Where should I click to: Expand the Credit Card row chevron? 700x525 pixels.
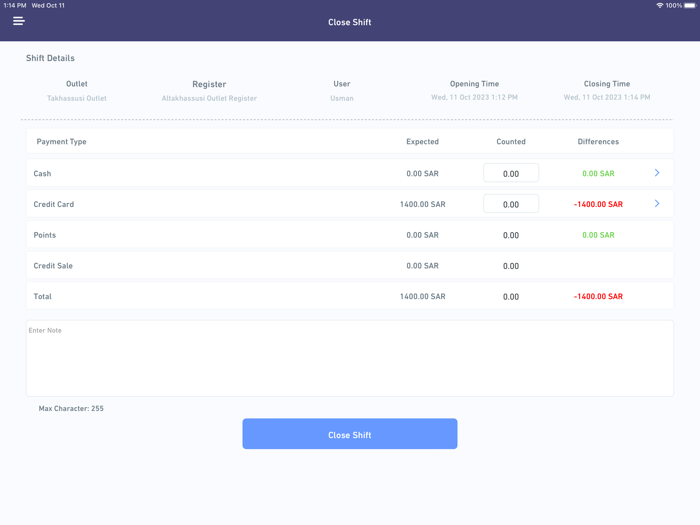[x=657, y=204]
